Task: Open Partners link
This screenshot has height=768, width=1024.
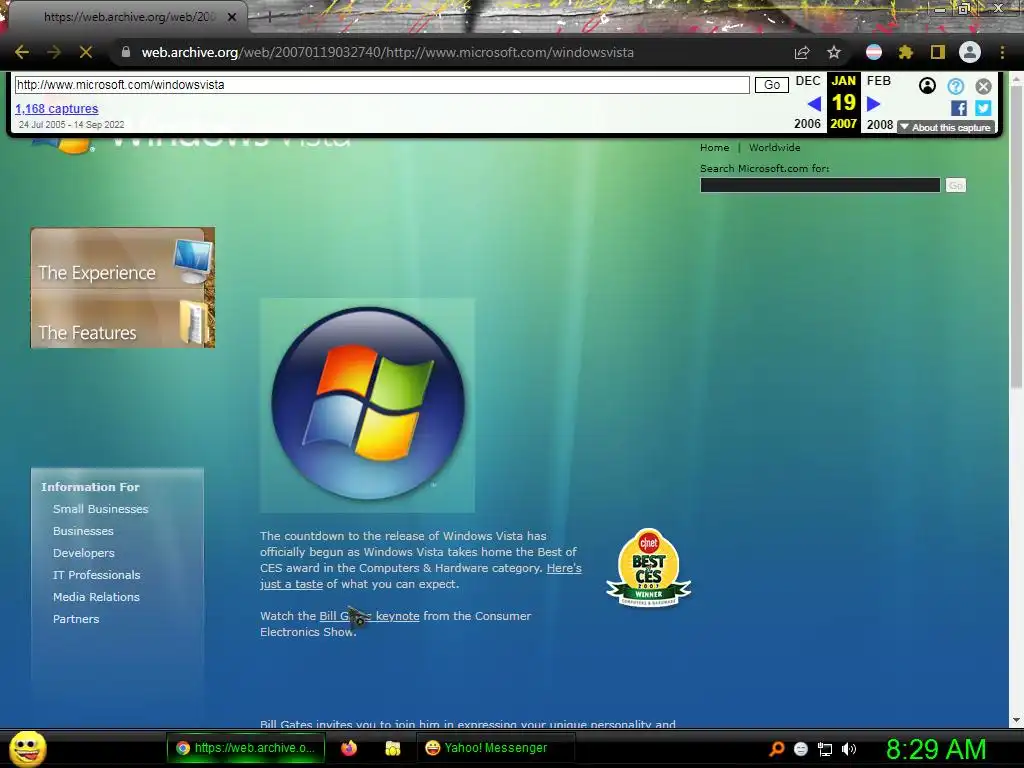Action: click(x=76, y=619)
